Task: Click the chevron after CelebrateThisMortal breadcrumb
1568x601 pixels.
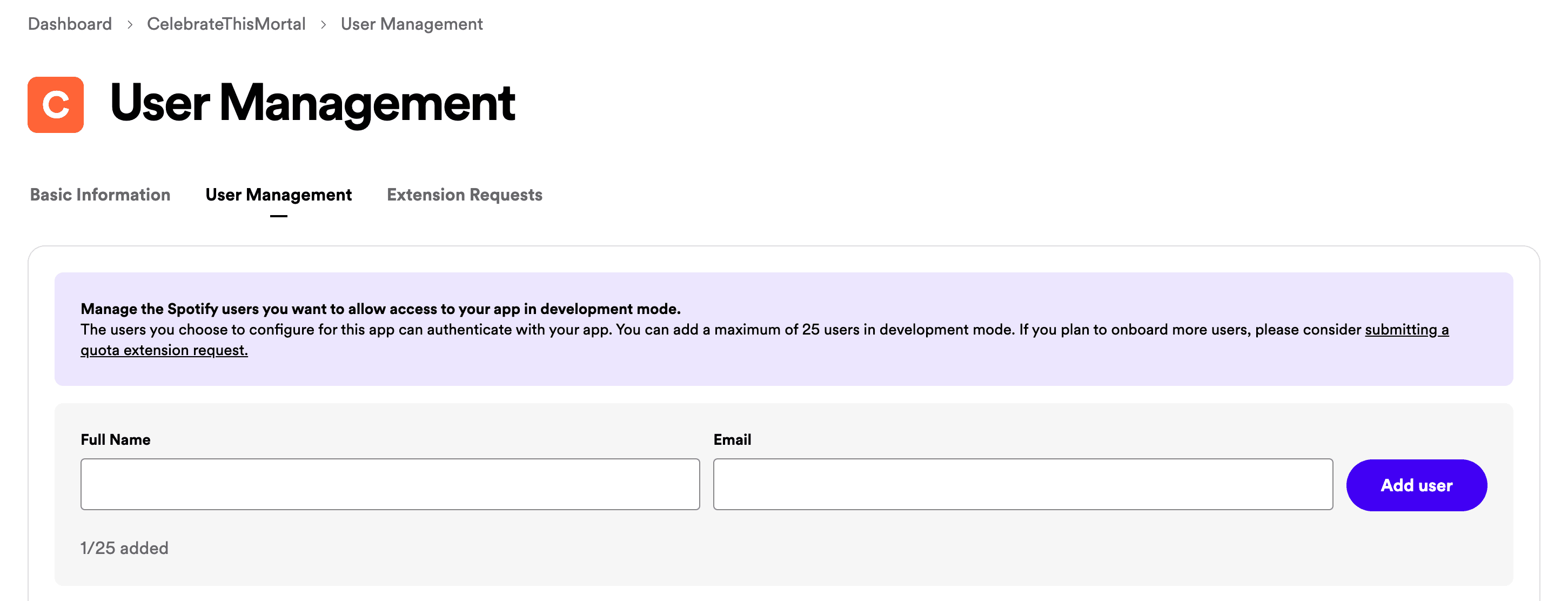Action: coord(323,24)
